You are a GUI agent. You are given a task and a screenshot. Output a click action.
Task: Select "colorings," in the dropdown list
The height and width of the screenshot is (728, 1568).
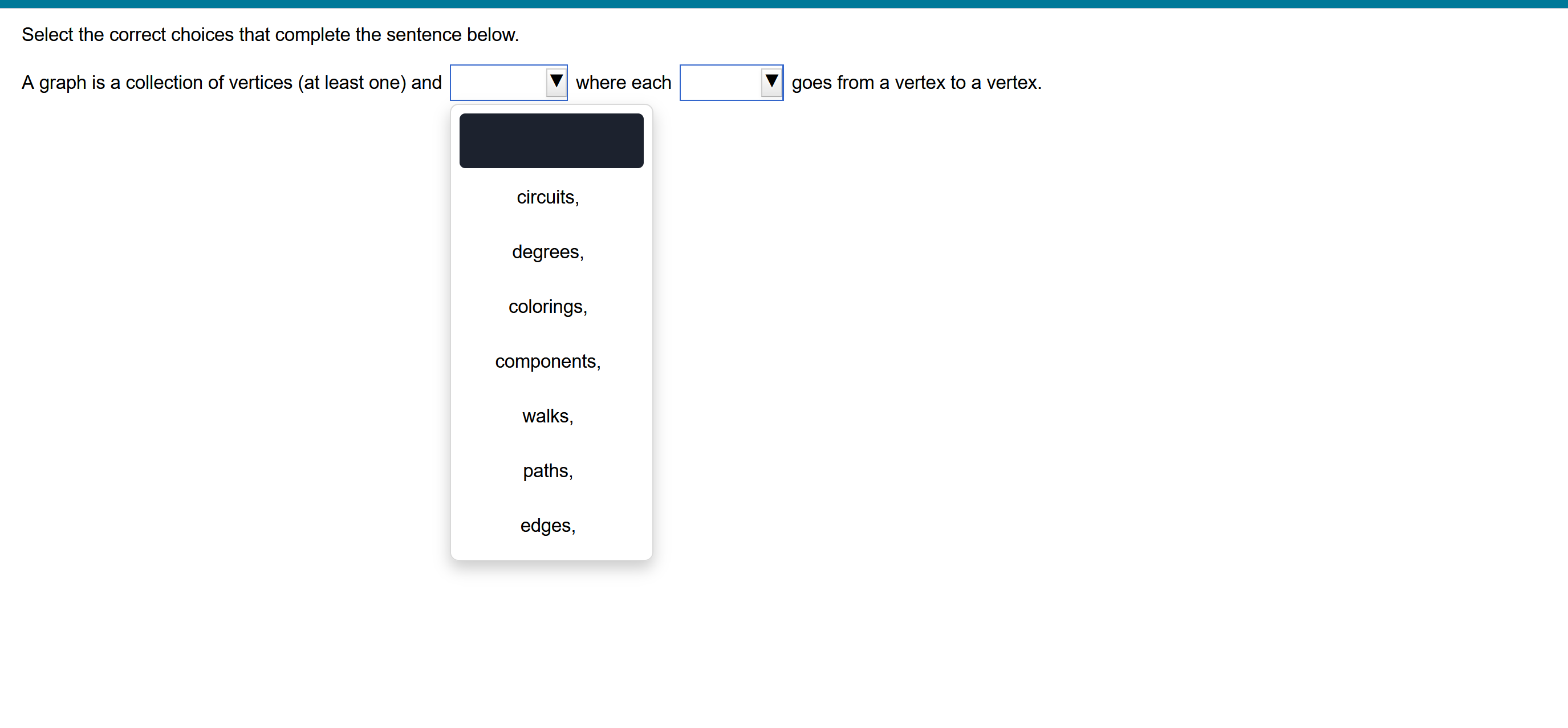click(547, 306)
